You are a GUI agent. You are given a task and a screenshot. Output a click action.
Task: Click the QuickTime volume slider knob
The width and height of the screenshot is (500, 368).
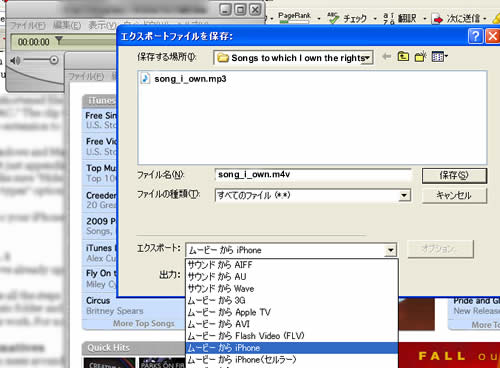coord(54,60)
